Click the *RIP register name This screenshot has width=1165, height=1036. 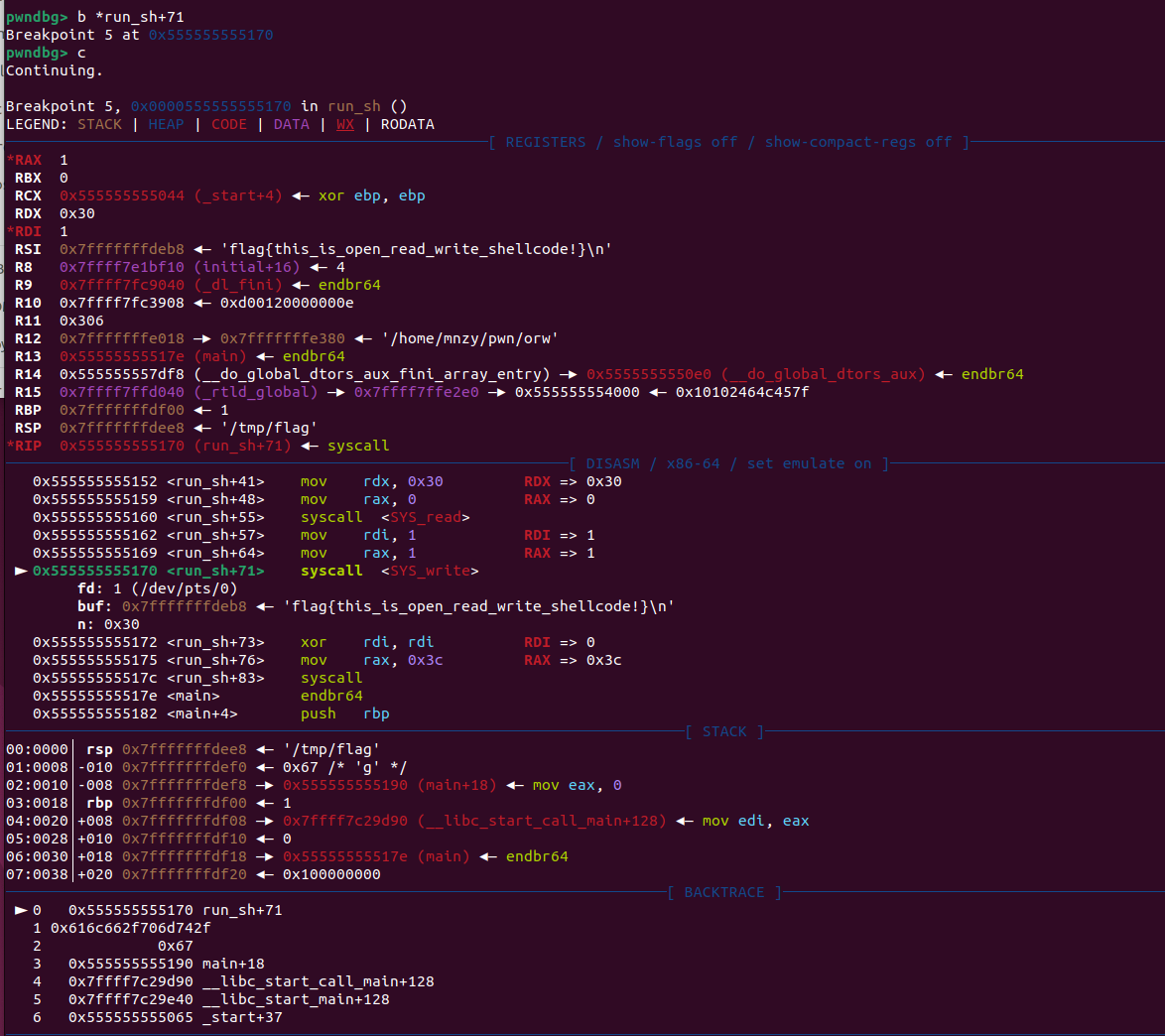point(25,446)
